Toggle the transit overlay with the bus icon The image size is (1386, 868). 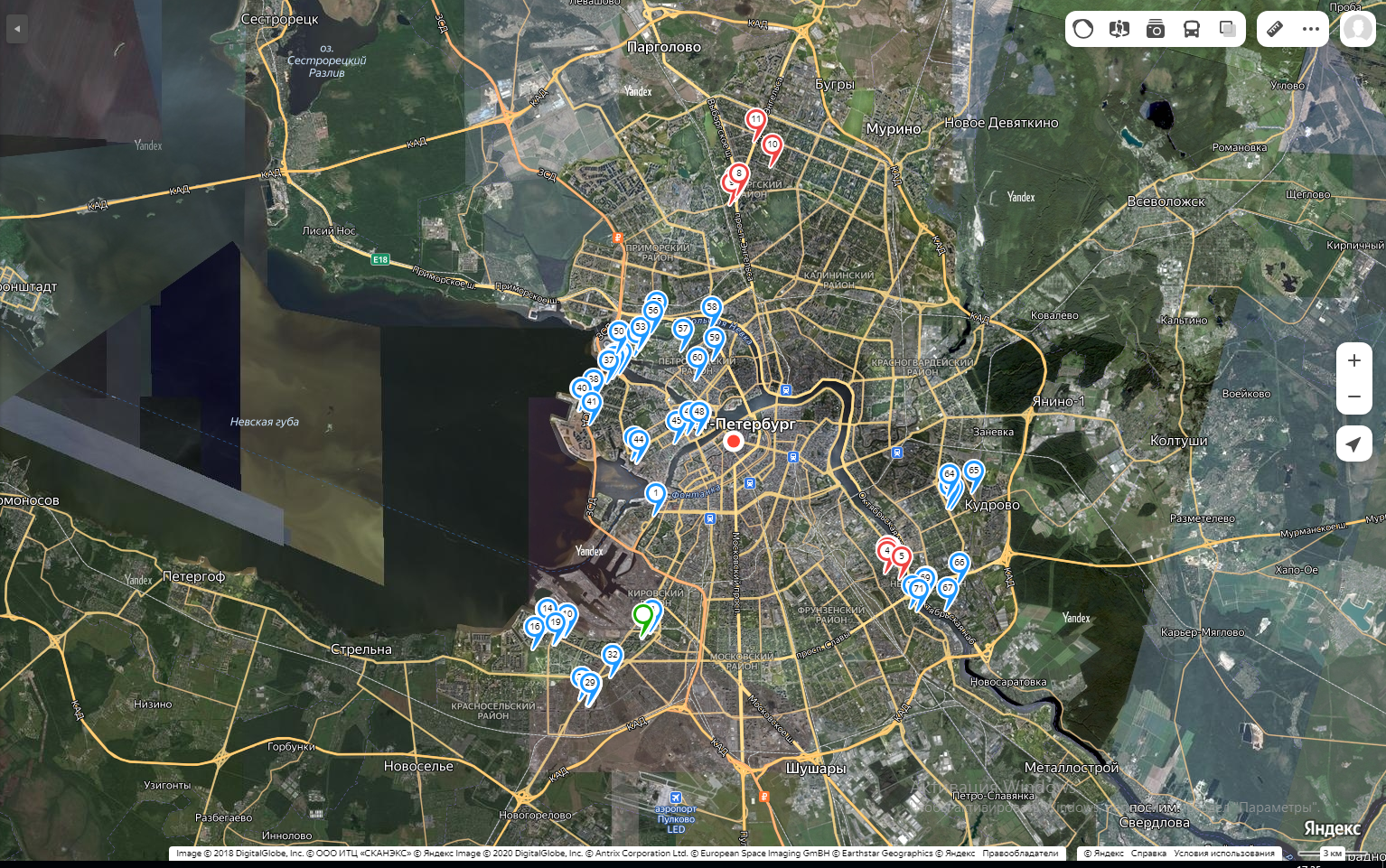(1191, 28)
